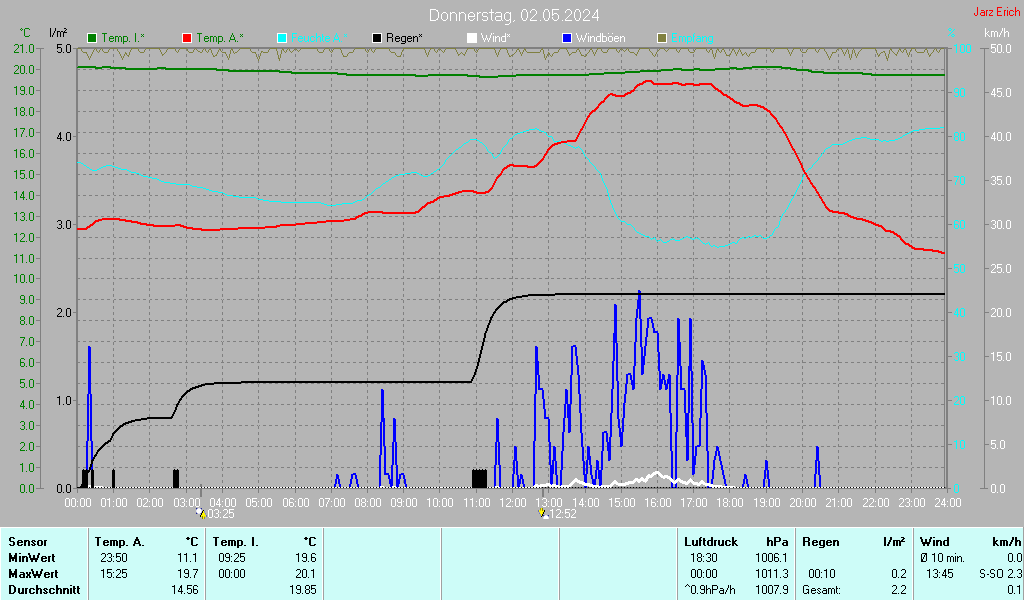Click the pressure trend '^0.9hPa/h'
The height and width of the screenshot is (600, 1024).
click(710, 590)
